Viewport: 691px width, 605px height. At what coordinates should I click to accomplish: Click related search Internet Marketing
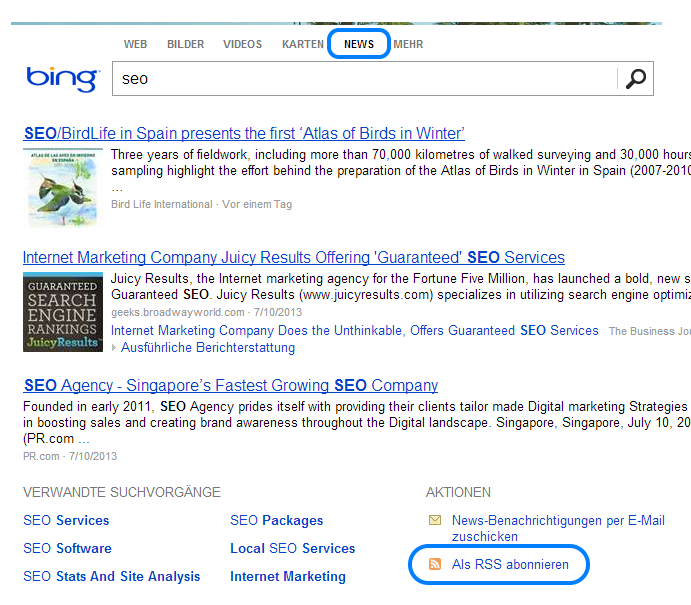tap(288, 576)
